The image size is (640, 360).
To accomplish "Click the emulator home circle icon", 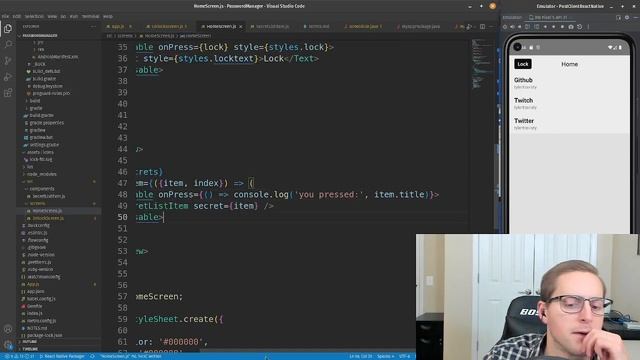I will pos(553,27).
